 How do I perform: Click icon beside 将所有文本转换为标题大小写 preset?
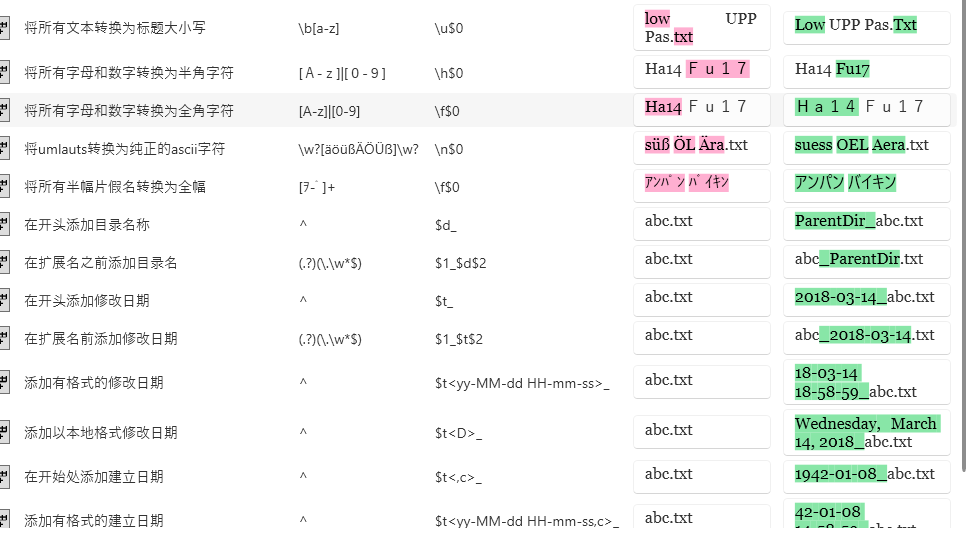(4, 28)
